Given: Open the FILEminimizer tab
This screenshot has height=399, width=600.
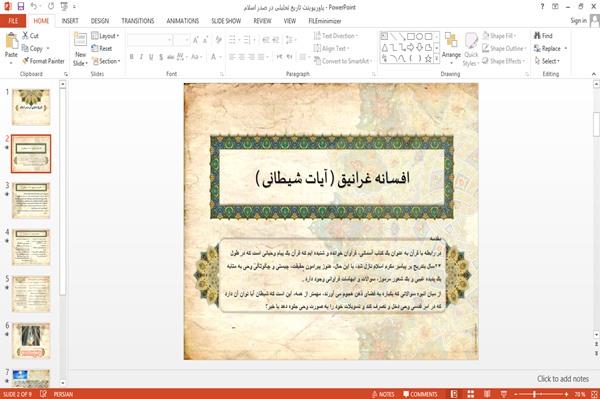Looking at the screenshot, I should pyautogui.click(x=325, y=21).
